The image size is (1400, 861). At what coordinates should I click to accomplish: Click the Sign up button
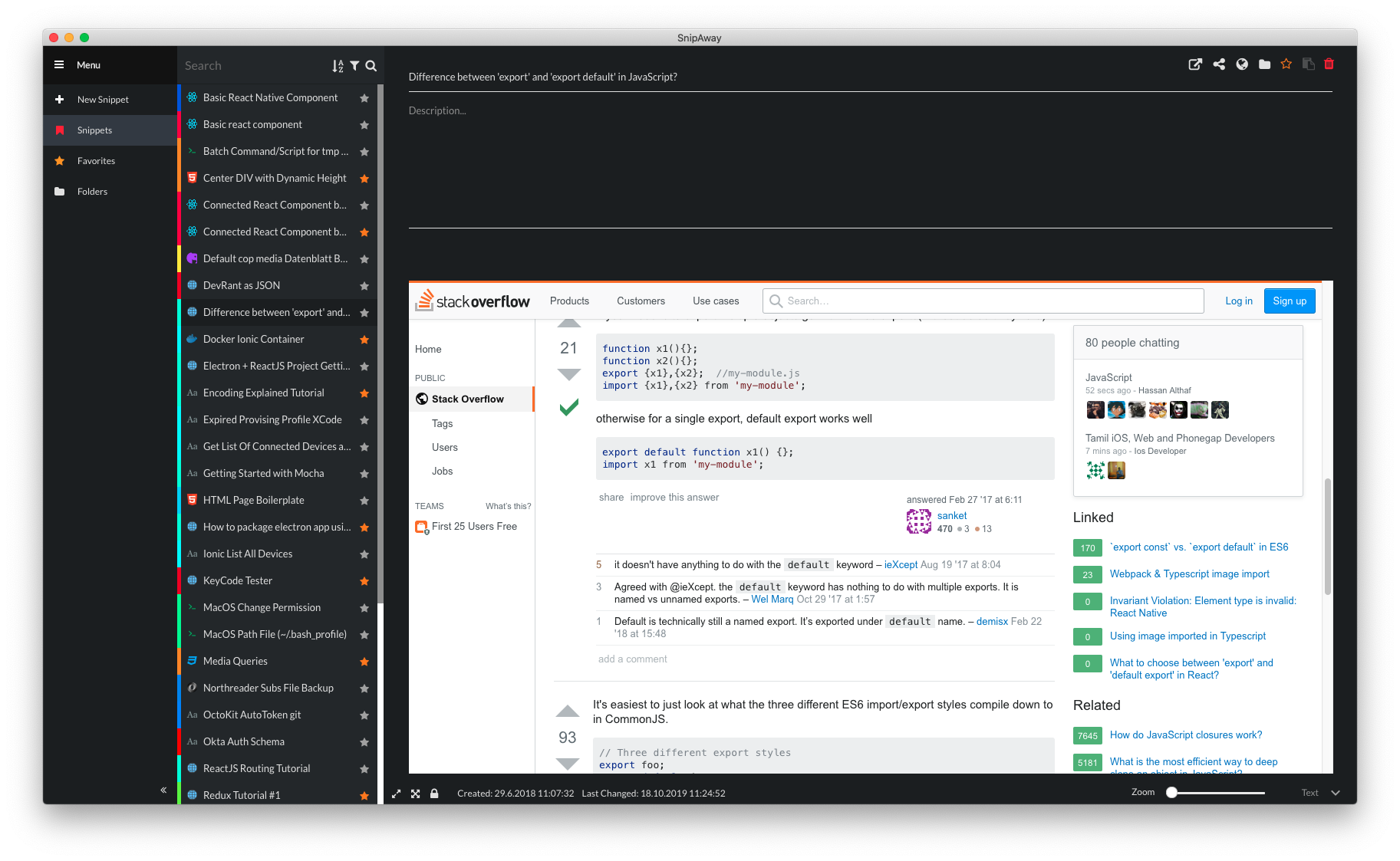(x=1290, y=301)
